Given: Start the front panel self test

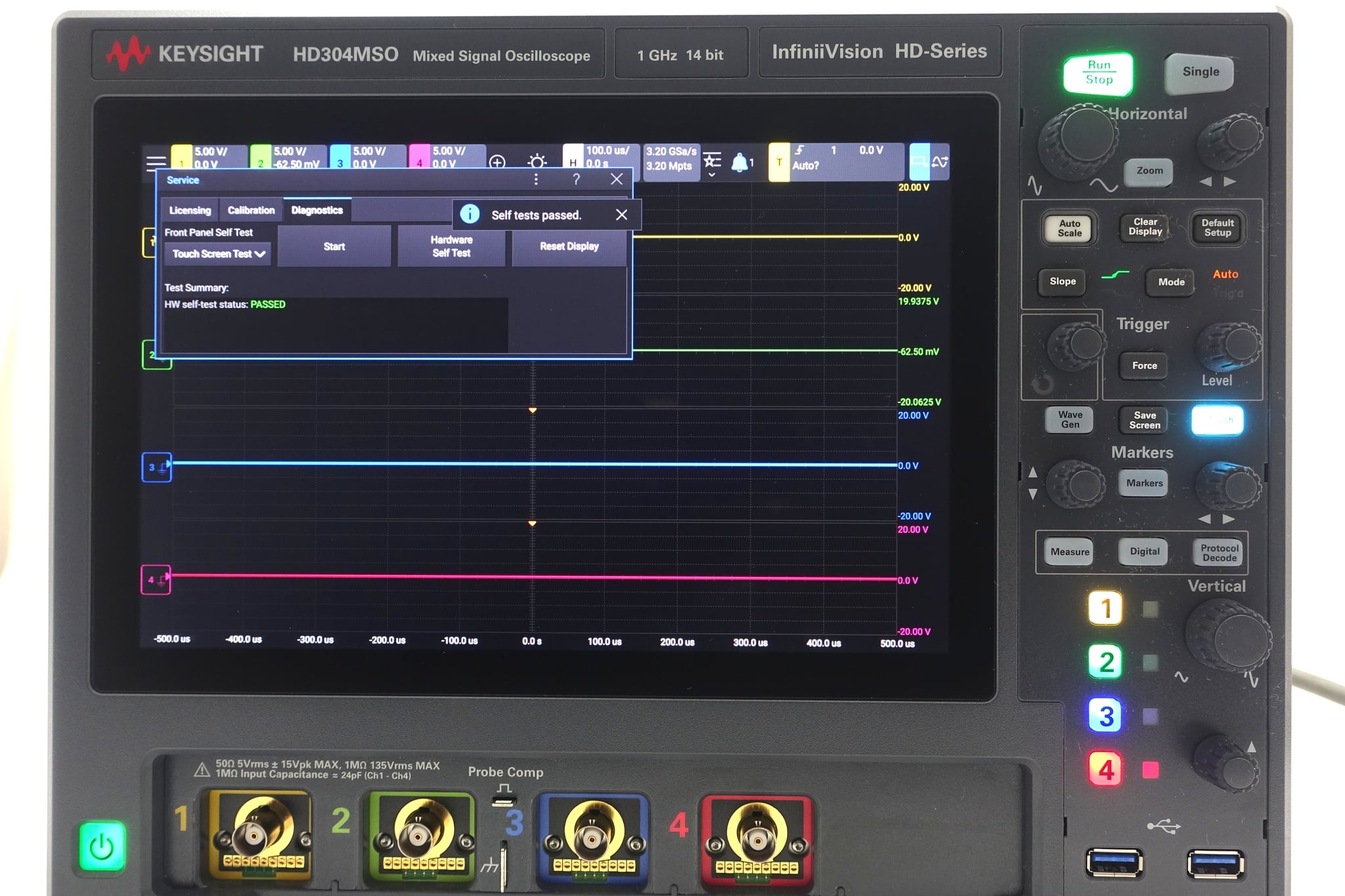Looking at the screenshot, I should 334,246.
